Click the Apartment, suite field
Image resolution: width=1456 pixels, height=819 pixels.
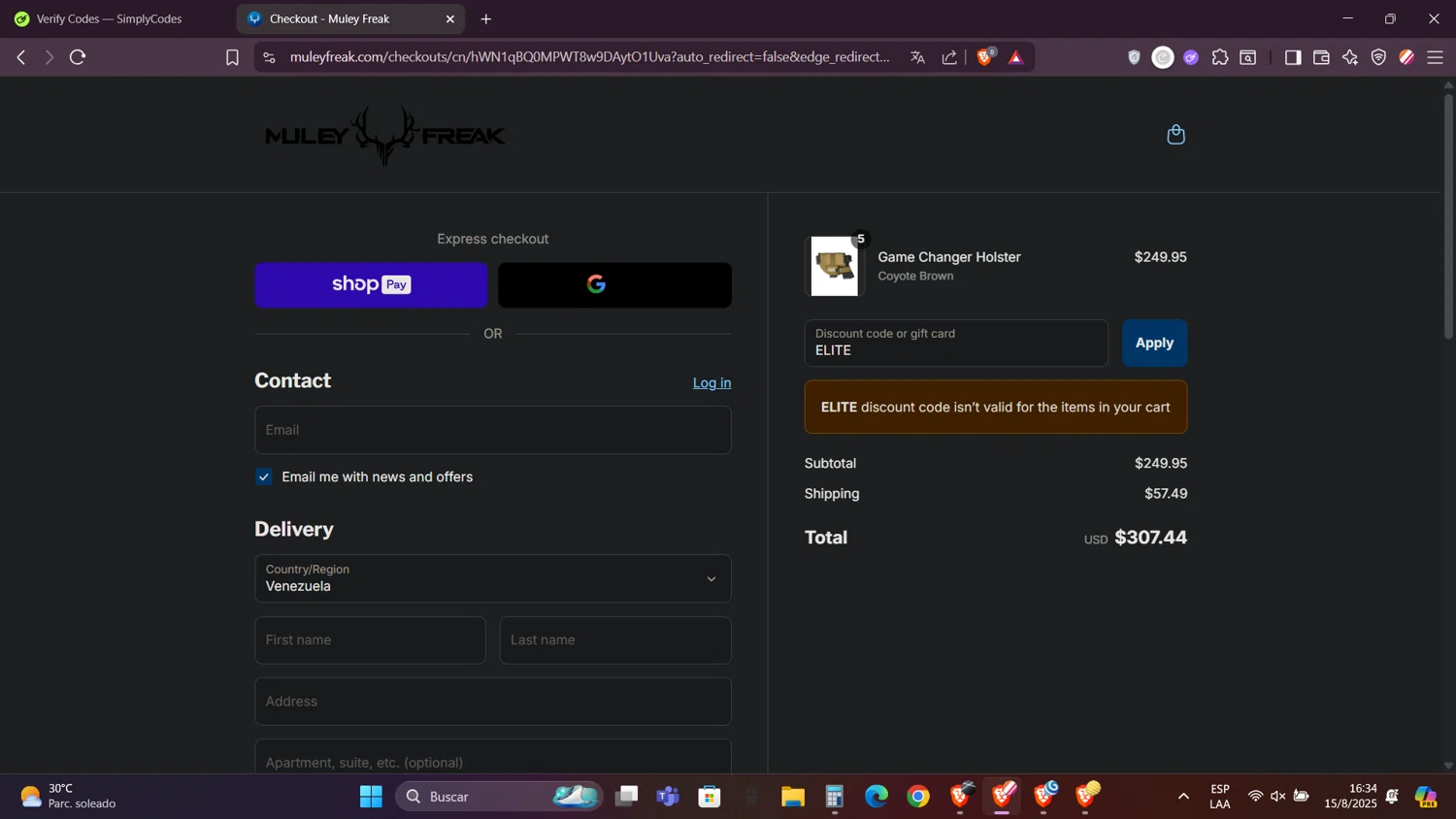pos(493,759)
